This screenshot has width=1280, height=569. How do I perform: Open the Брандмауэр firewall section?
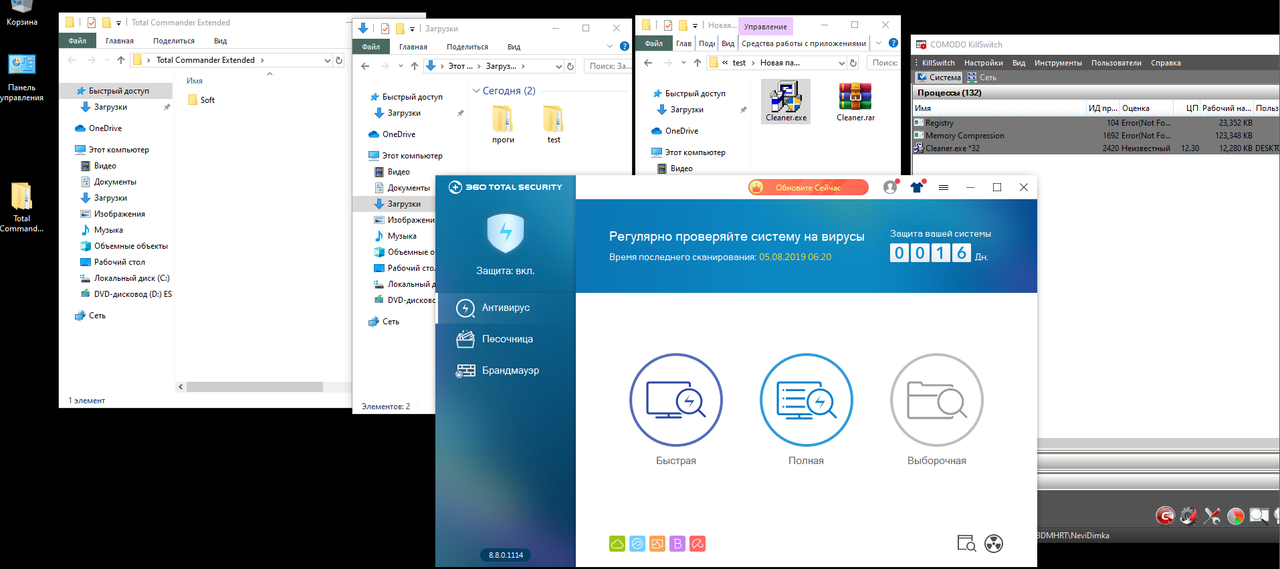click(506, 370)
